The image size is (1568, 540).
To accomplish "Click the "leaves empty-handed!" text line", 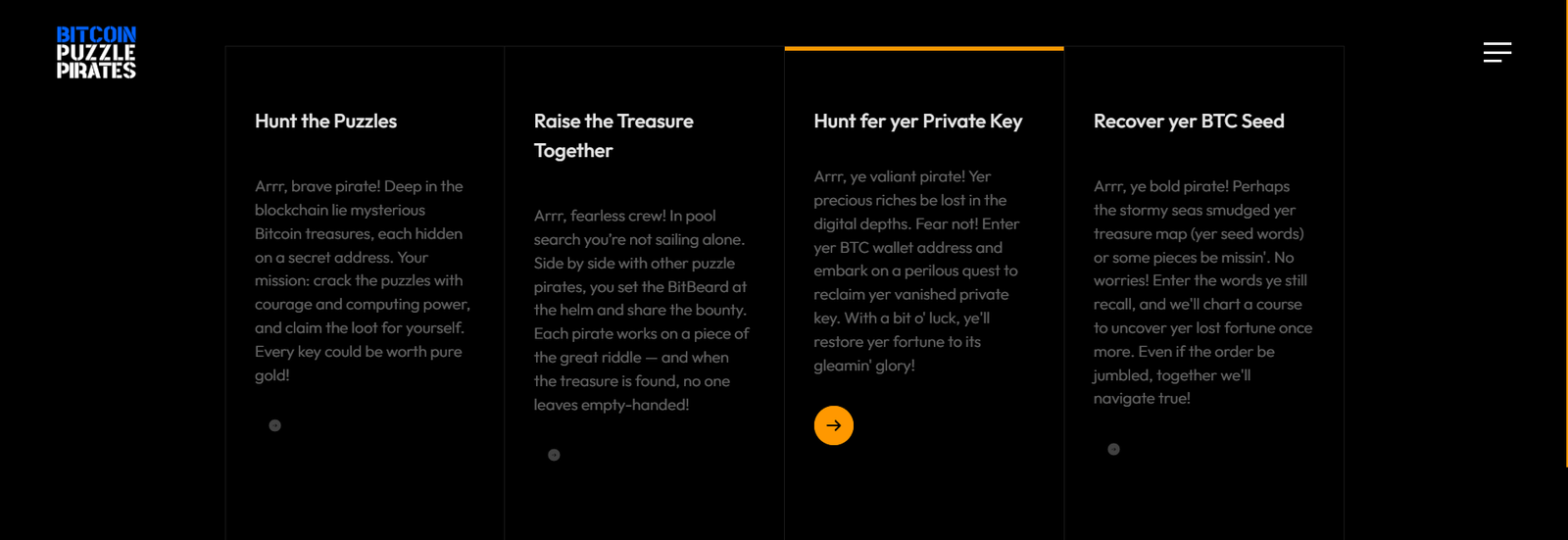I will (x=611, y=405).
